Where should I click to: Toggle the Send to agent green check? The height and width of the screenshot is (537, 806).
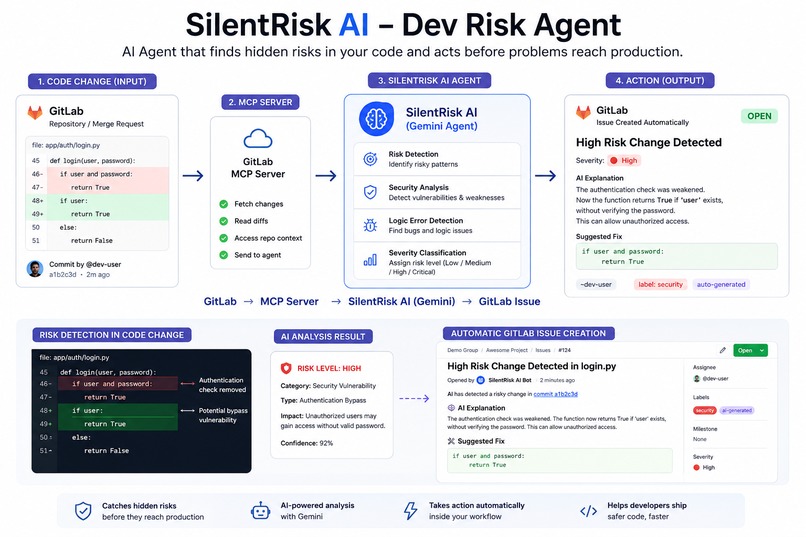(x=224, y=255)
